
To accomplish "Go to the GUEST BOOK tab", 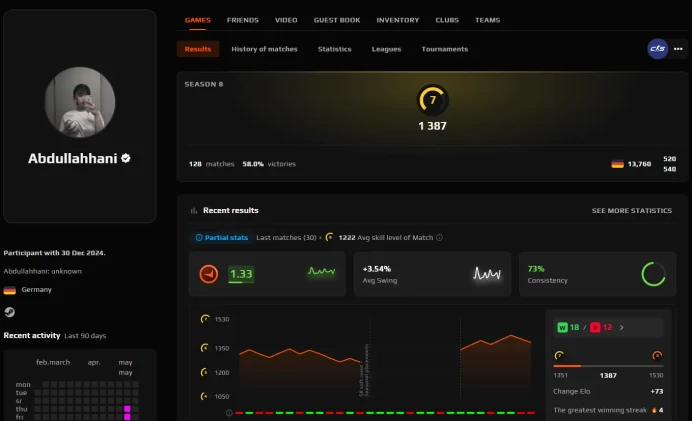I will click(x=337, y=20).
